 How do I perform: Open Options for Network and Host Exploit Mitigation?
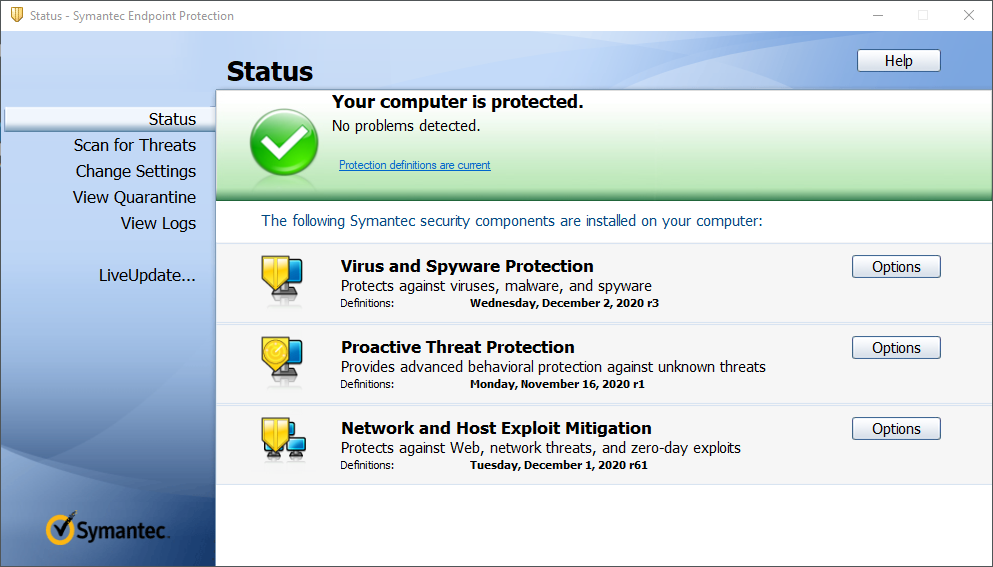pyautogui.click(x=896, y=429)
